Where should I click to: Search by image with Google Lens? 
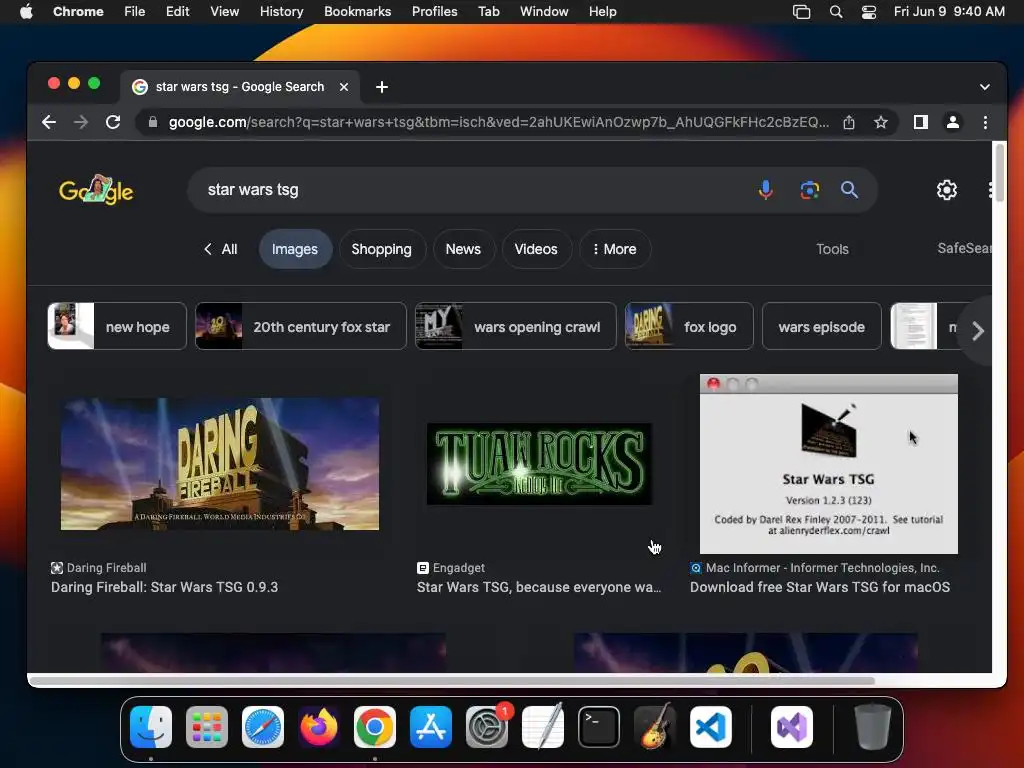click(x=809, y=190)
